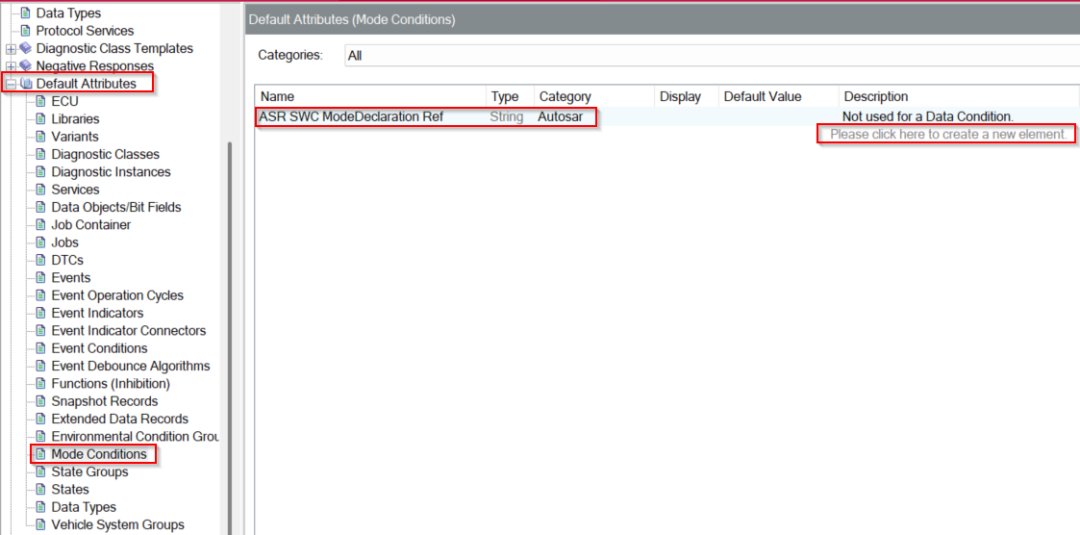Click the Protocol Services document icon
1080x535 pixels.
point(25,31)
